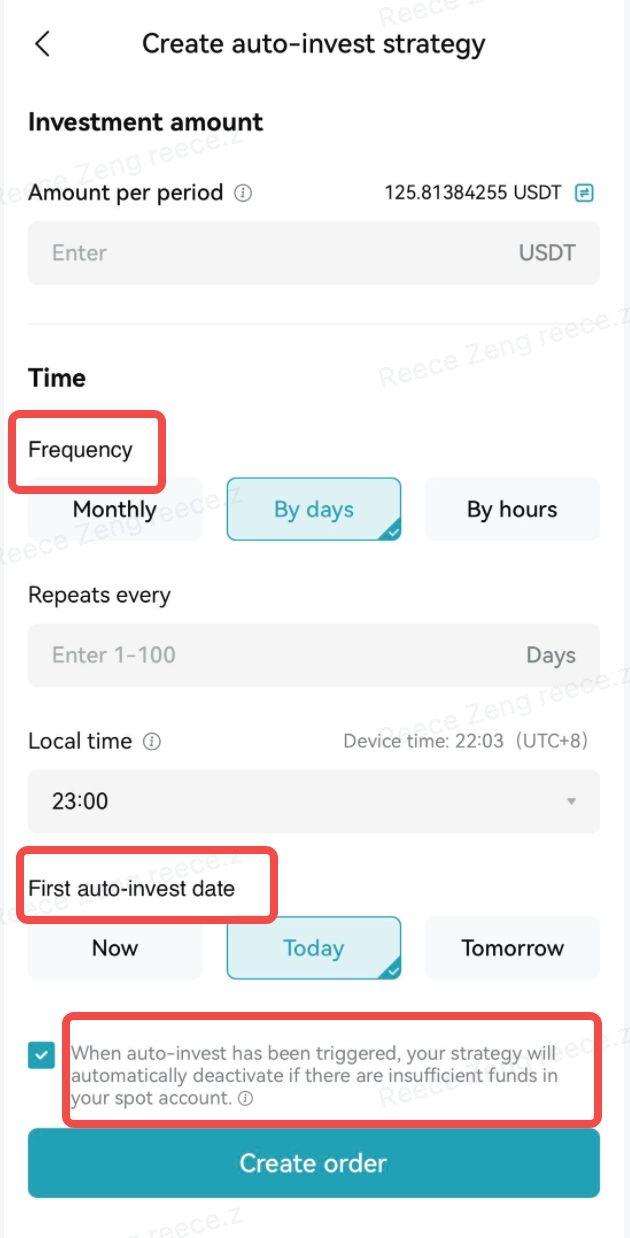Viewport: 630px width, 1238px height.
Task: Uncheck the auto-deactivate strategy checkbox
Action: pyautogui.click(x=40, y=1055)
